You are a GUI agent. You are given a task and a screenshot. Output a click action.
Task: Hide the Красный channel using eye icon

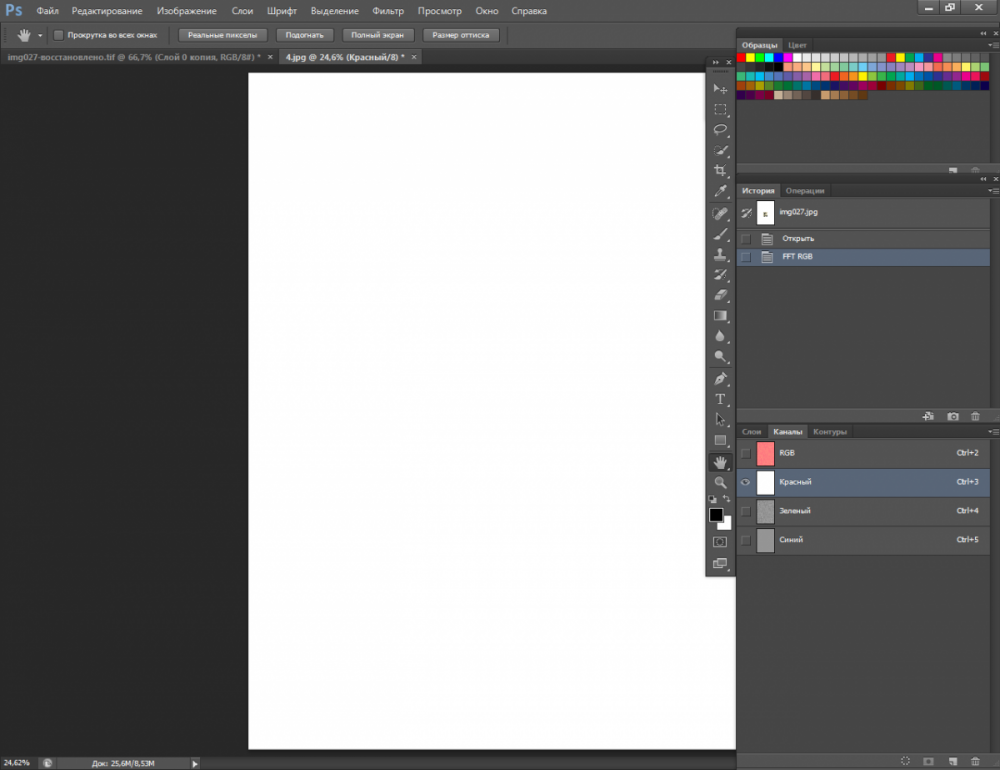(x=745, y=482)
